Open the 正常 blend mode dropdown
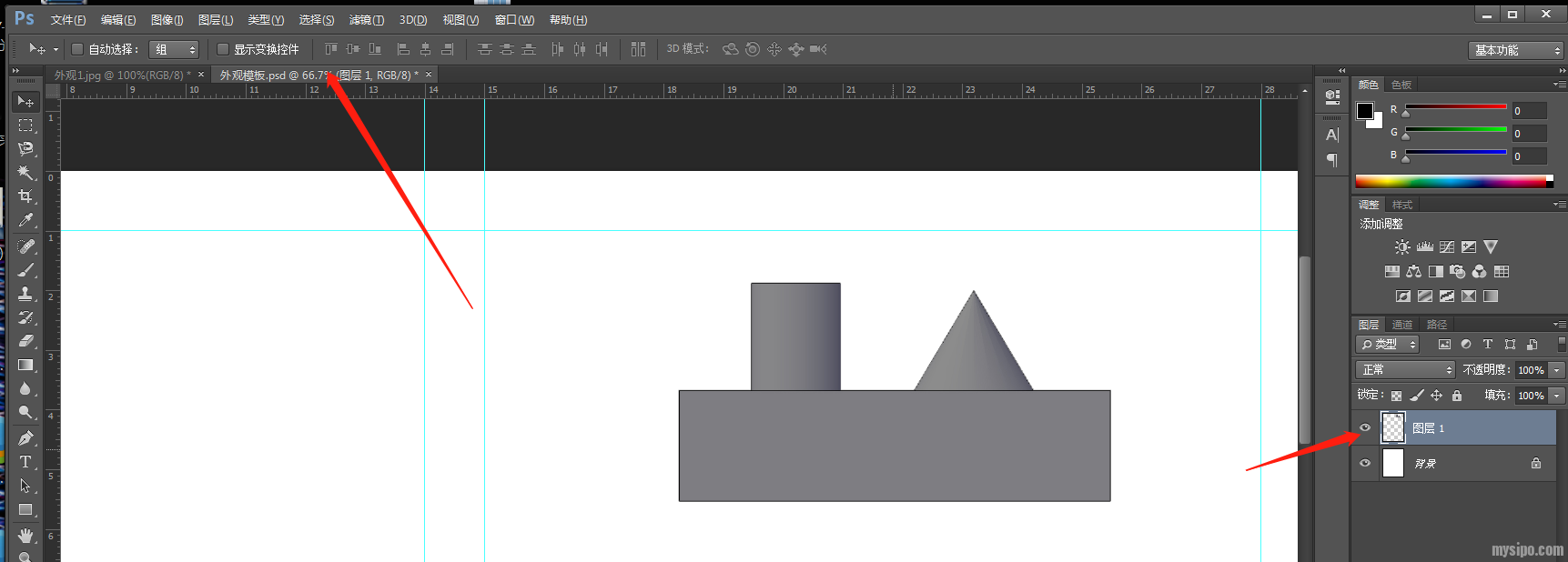1568x562 pixels. (x=1406, y=370)
